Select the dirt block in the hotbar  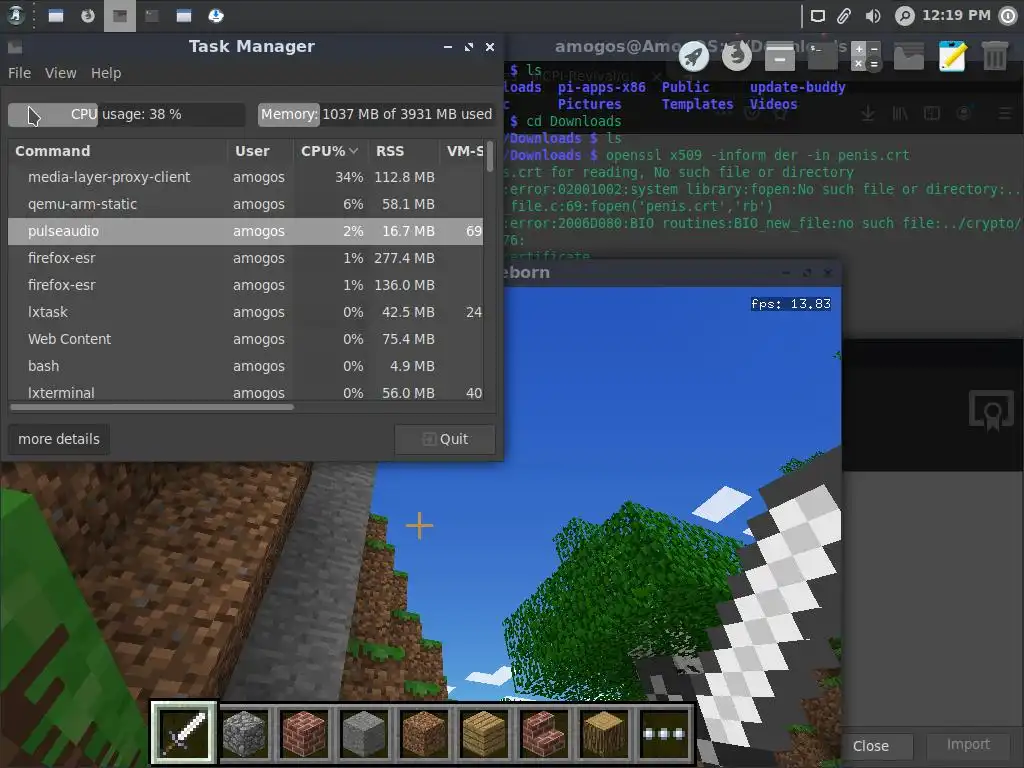coord(424,733)
